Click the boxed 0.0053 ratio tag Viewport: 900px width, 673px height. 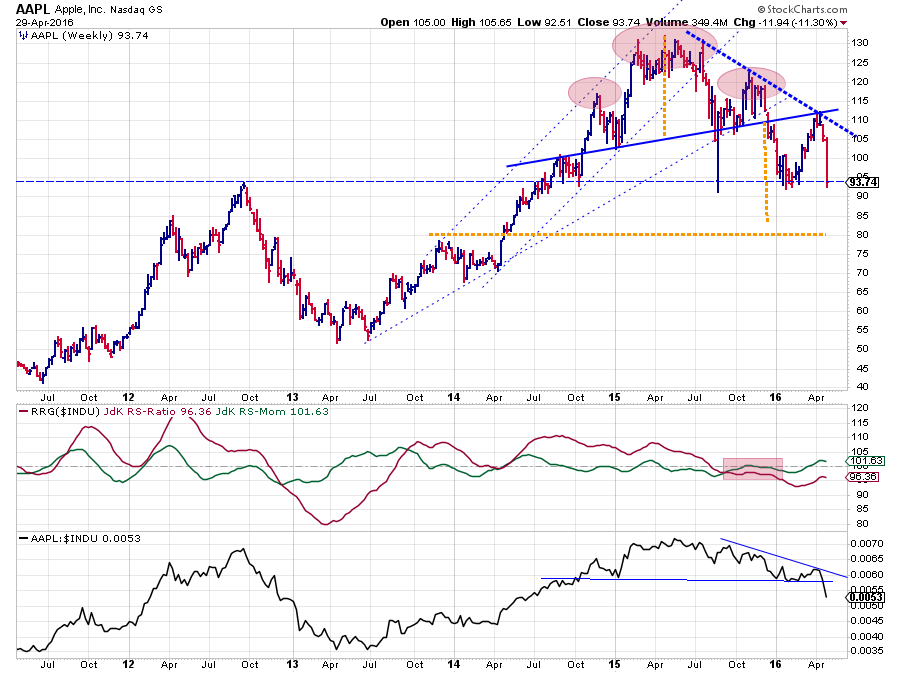(866, 597)
